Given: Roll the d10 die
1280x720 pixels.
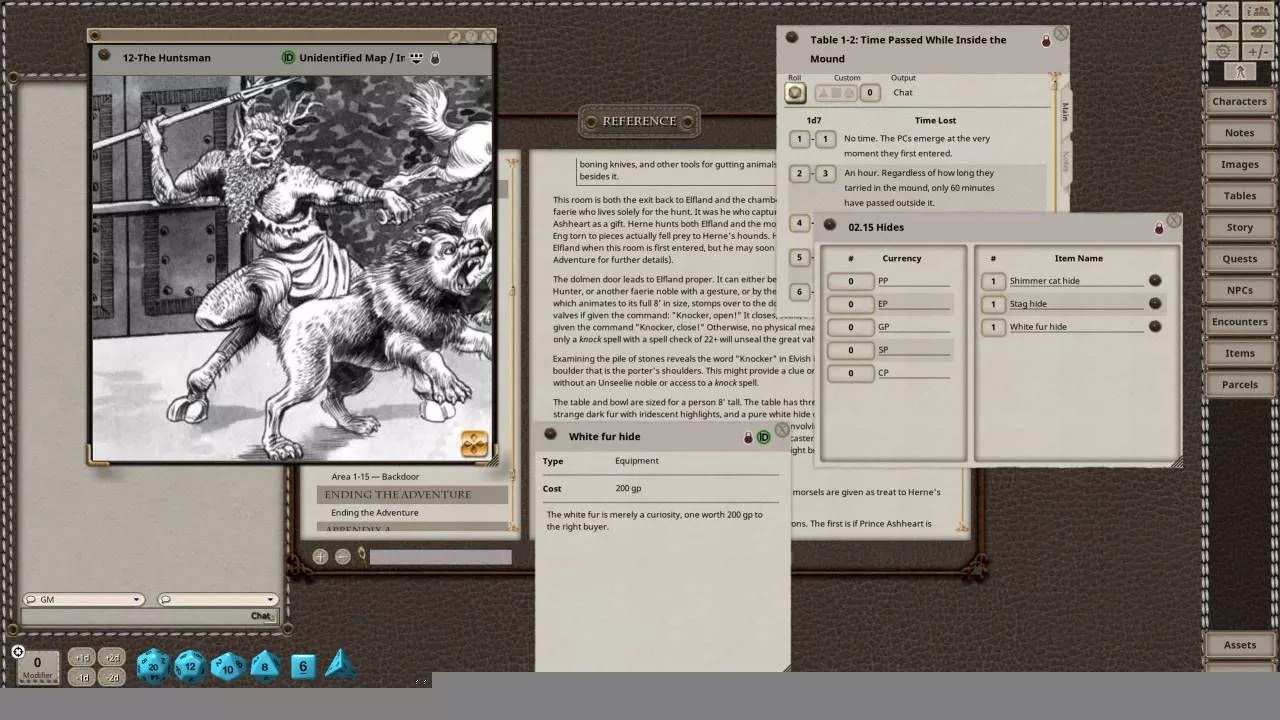Looking at the screenshot, I should coord(228,666).
